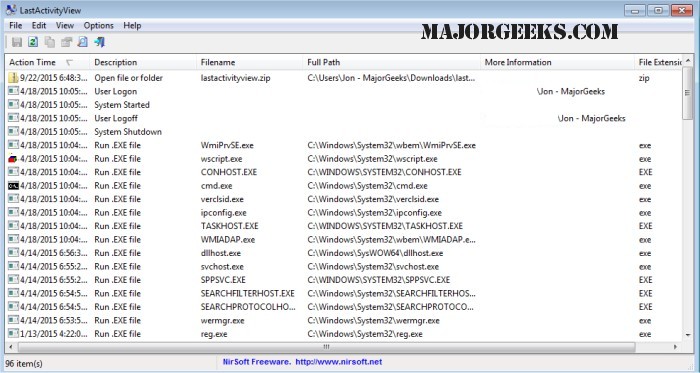This screenshot has height=373, width=700.
Task: Click the WMIADAP.exe row icon
Action: tap(13, 240)
